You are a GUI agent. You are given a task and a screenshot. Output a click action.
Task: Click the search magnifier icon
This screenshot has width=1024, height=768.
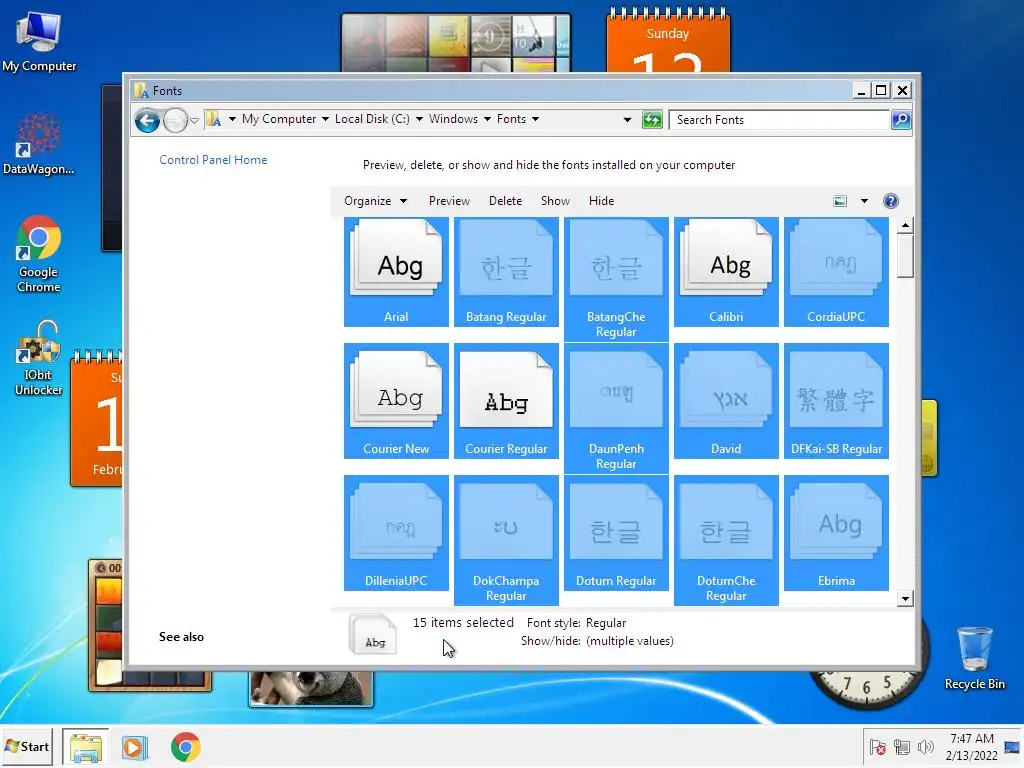point(901,120)
